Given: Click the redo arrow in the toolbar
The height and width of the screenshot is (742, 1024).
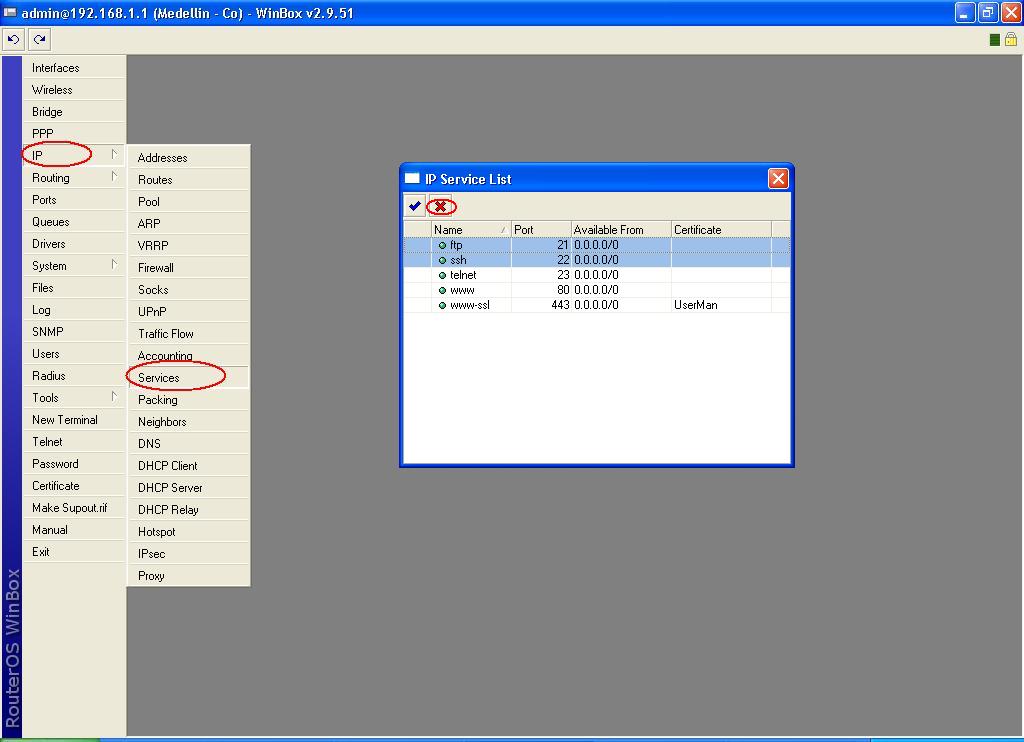Looking at the screenshot, I should coord(38,39).
